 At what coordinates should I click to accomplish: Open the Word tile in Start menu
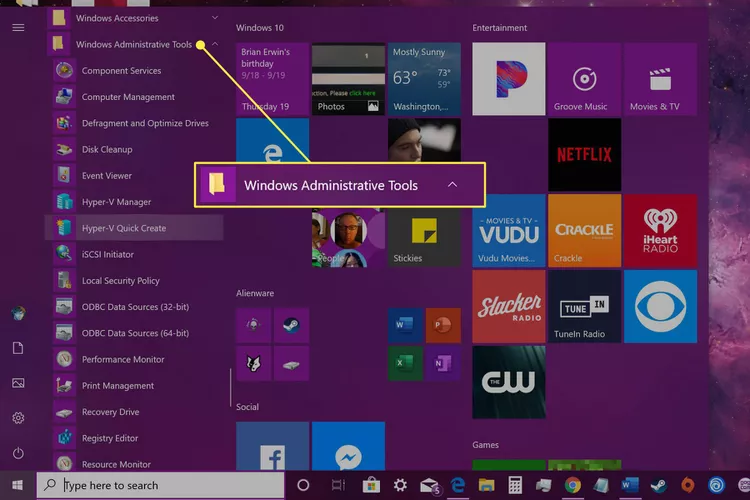[405, 325]
